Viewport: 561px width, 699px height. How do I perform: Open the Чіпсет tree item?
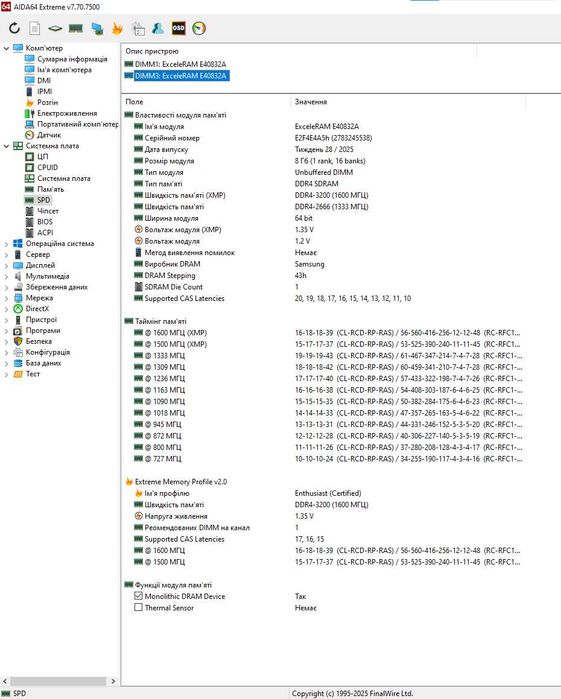pos(48,211)
